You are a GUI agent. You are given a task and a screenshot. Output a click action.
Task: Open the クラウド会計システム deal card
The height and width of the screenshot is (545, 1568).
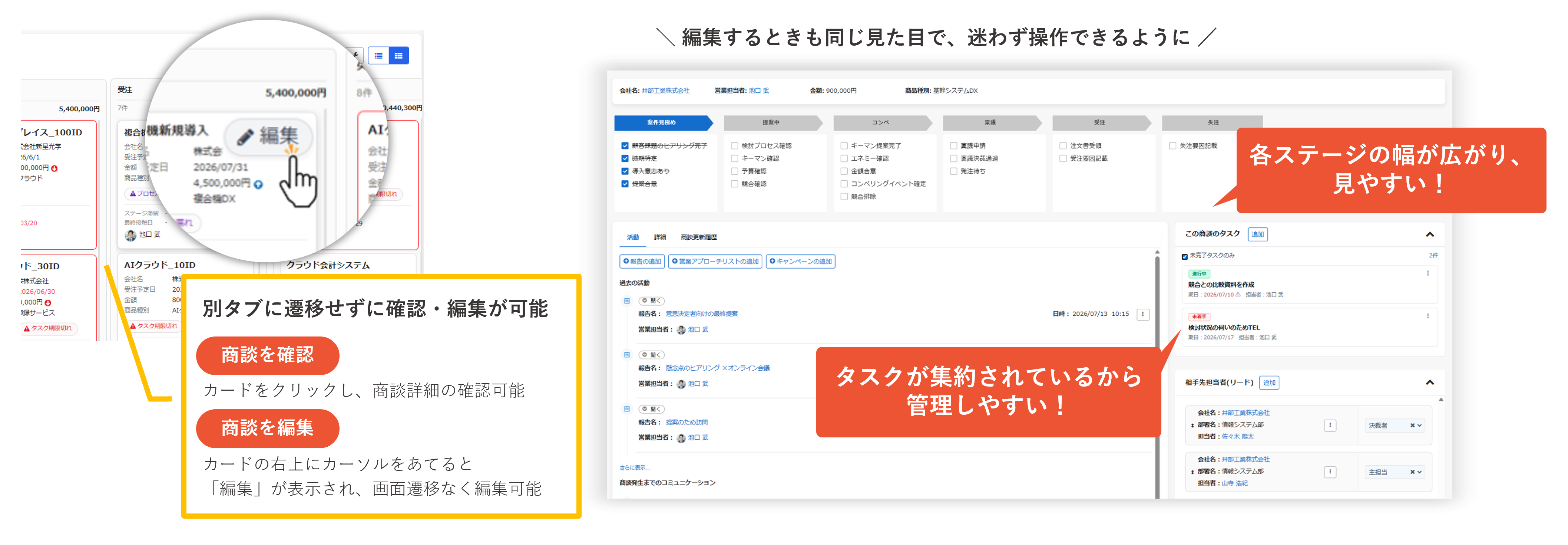(x=329, y=266)
